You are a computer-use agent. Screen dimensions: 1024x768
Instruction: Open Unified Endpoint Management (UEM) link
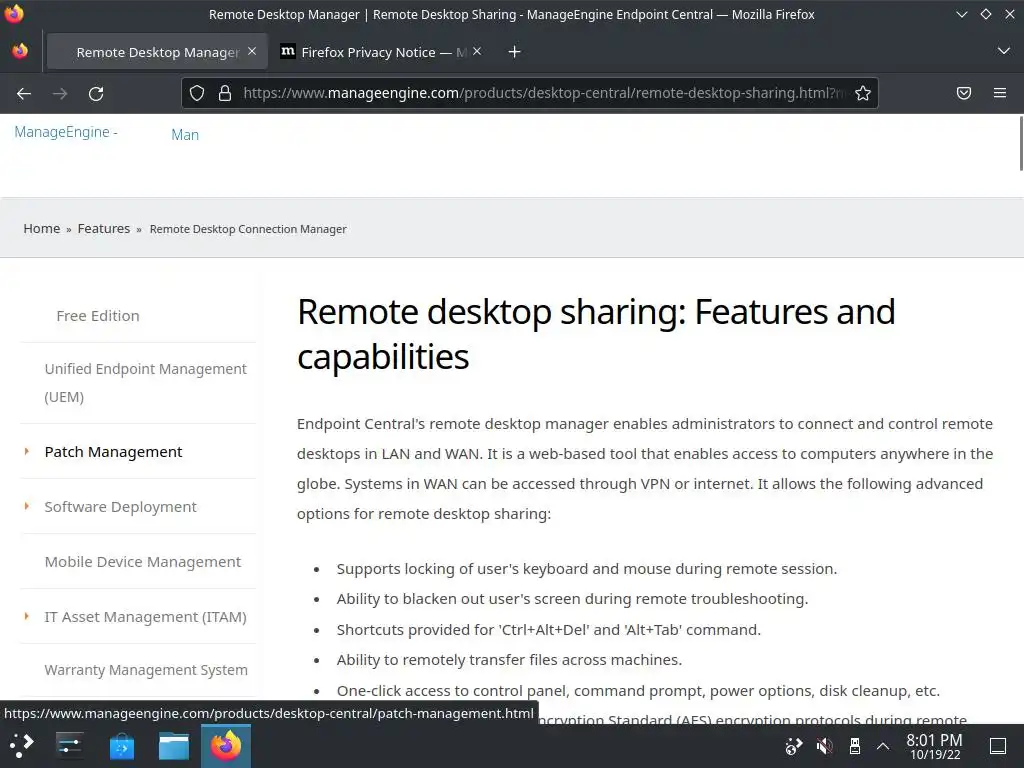146,383
